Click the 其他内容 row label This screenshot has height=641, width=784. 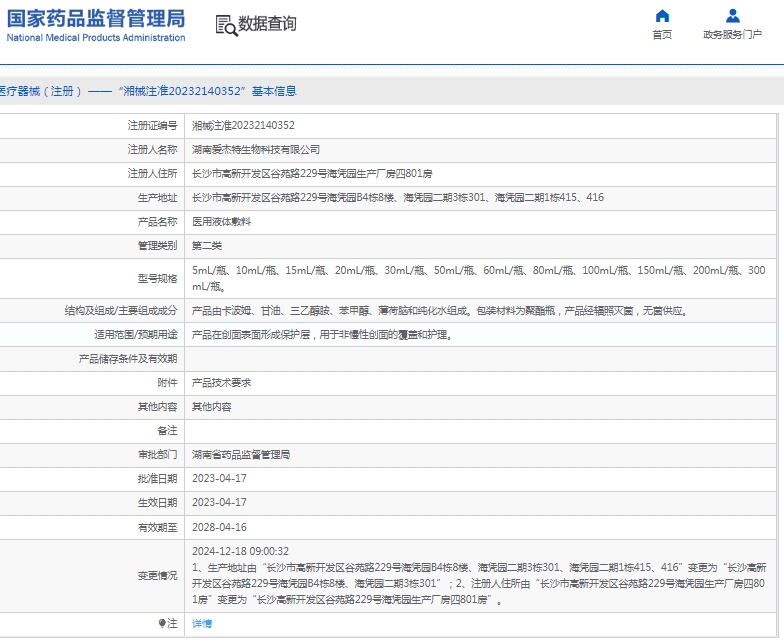(158, 406)
